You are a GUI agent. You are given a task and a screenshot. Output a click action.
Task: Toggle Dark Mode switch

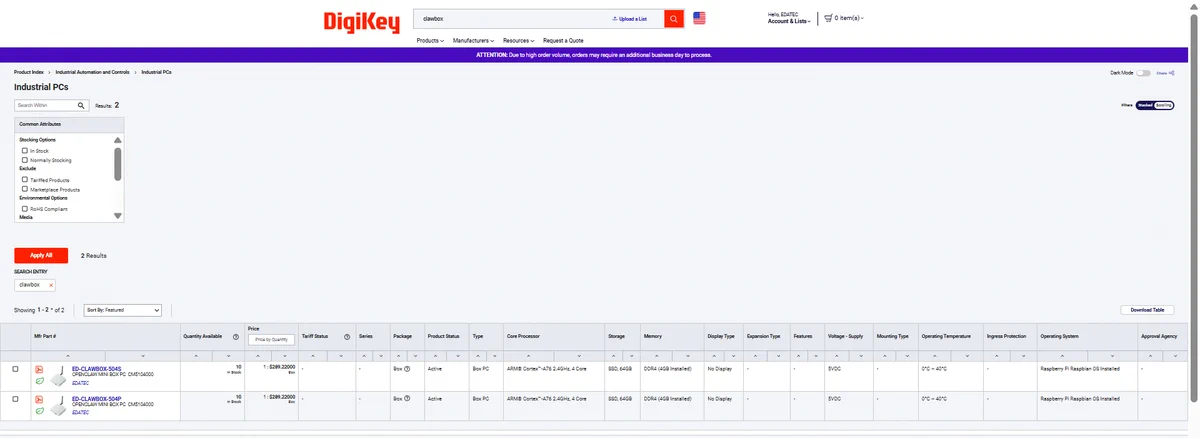(x=1143, y=73)
